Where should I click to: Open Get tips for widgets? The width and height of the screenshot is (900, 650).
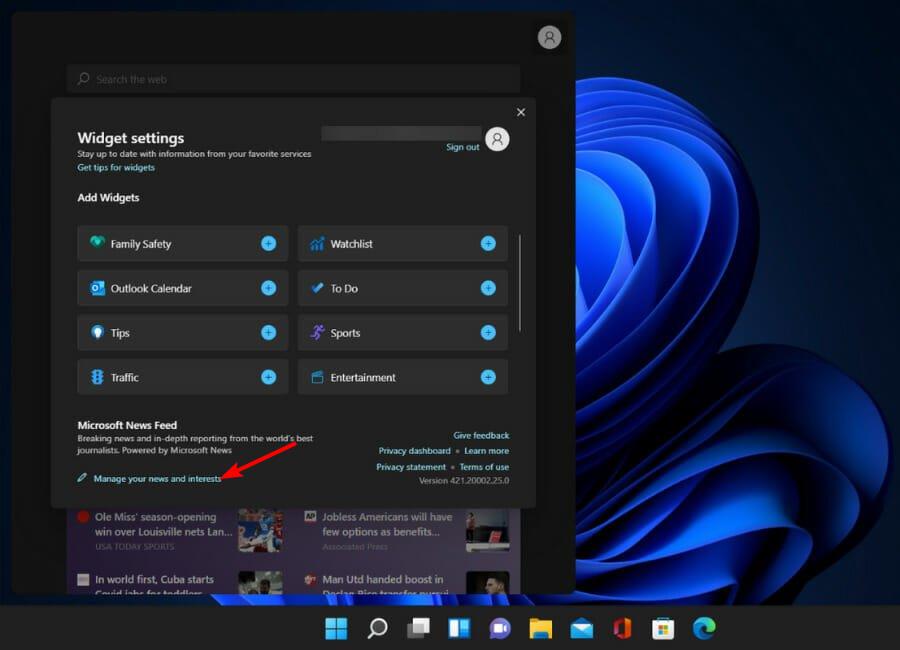pos(116,167)
